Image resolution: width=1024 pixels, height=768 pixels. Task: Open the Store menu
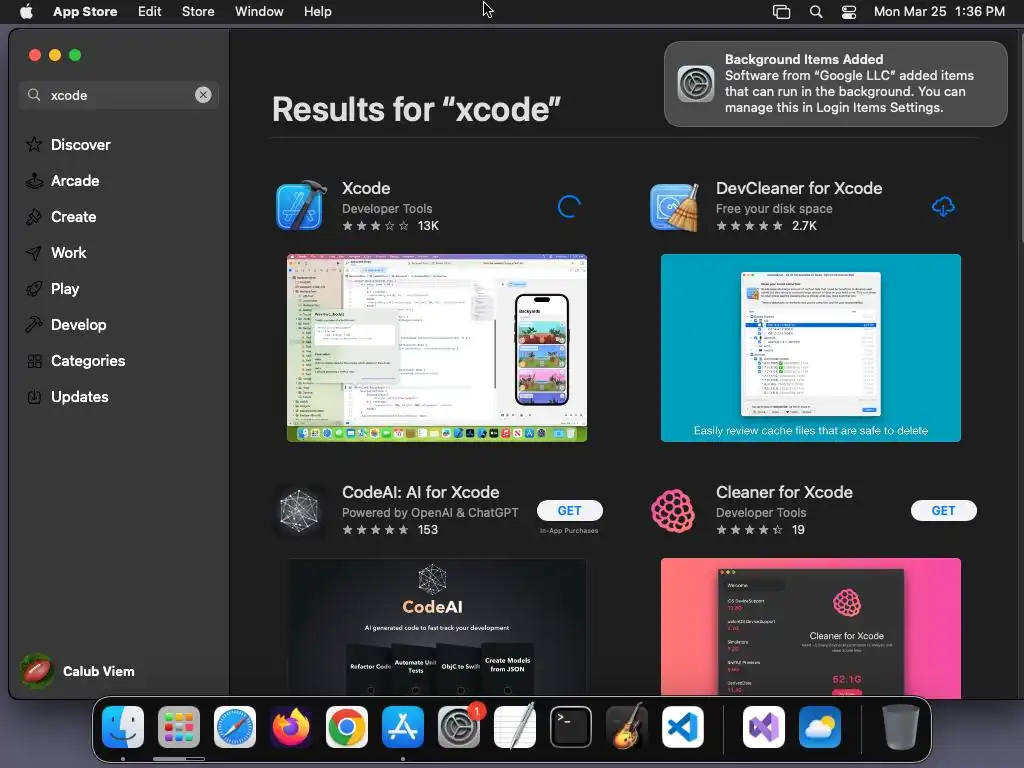(198, 11)
